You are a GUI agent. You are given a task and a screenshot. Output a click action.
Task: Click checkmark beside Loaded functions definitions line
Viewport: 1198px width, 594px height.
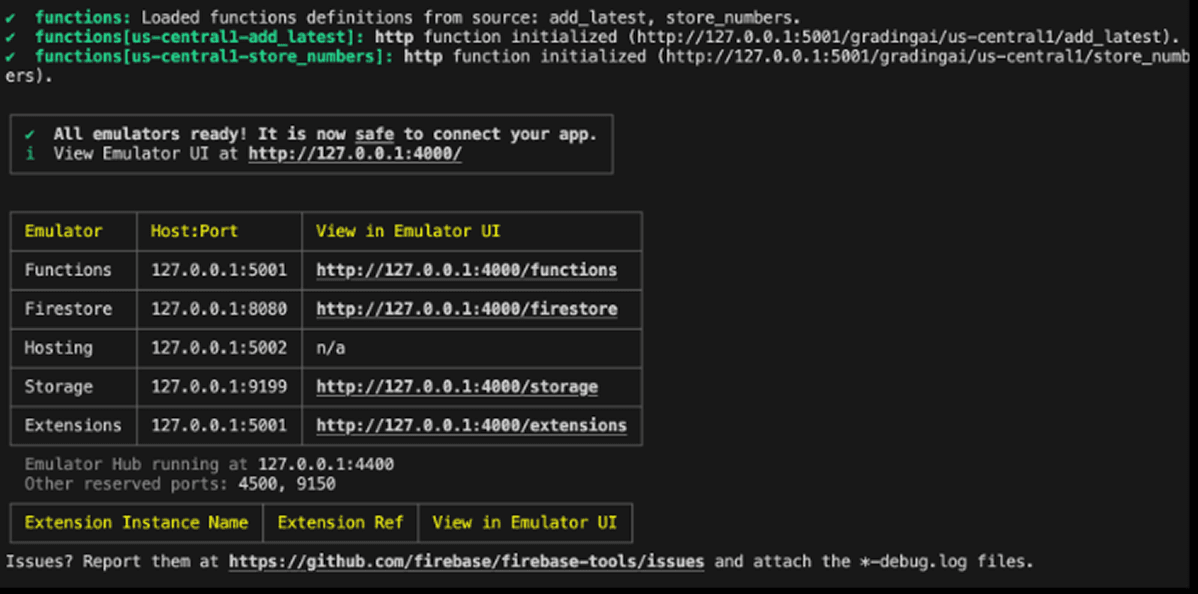click(10, 17)
